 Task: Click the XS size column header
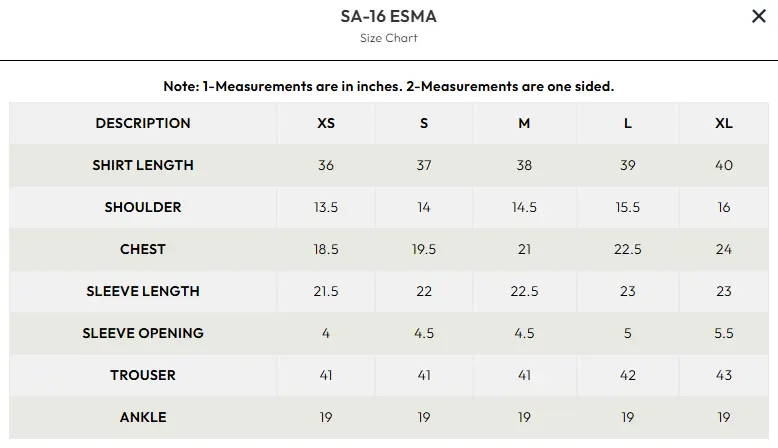click(326, 123)
